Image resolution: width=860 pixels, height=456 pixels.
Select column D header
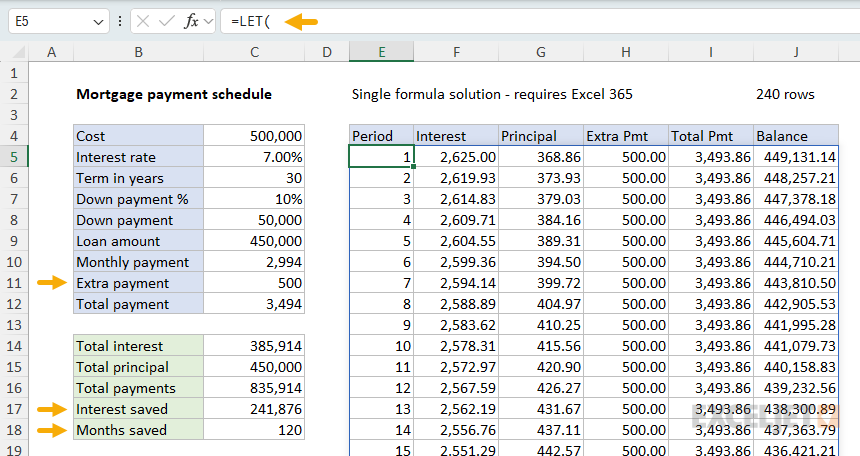point(327,52)
